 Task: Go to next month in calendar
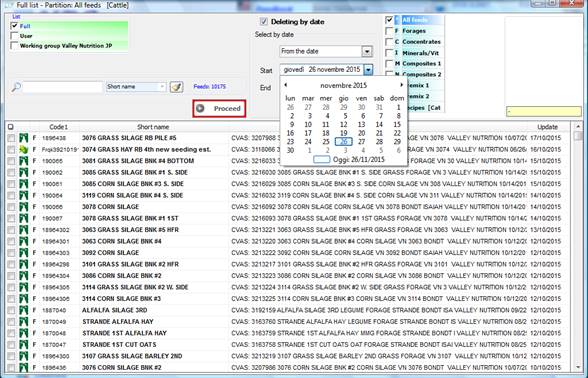pos(401,85)
